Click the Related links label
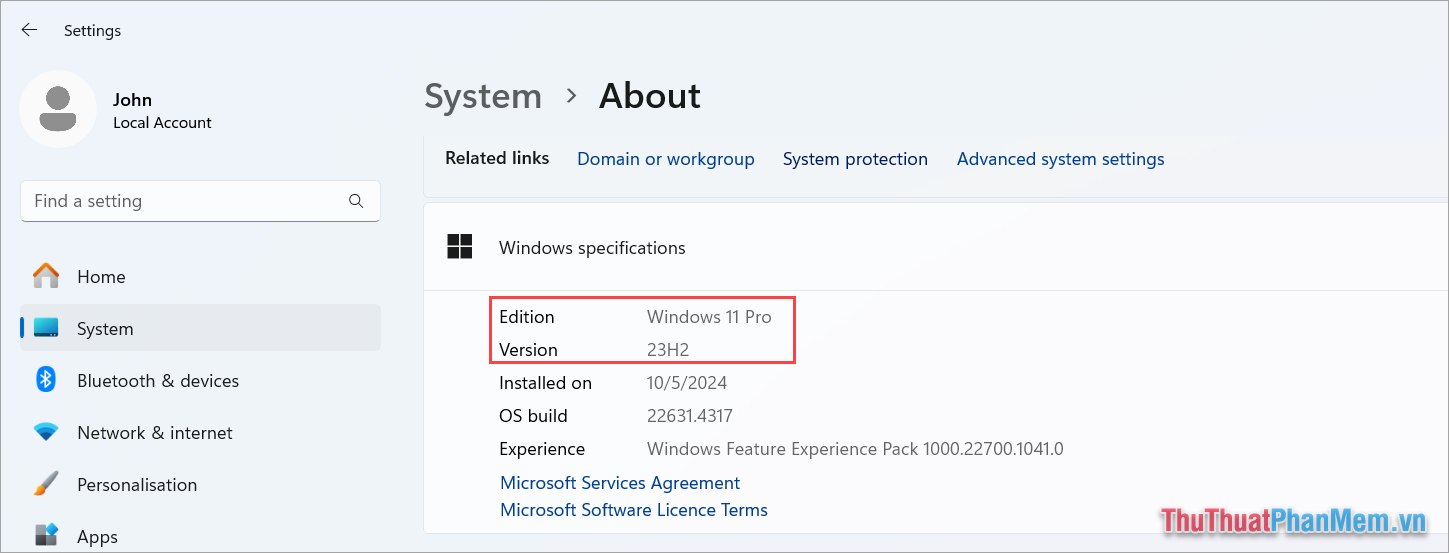This screenshot has height=553, width=1449. pos(497,158)
